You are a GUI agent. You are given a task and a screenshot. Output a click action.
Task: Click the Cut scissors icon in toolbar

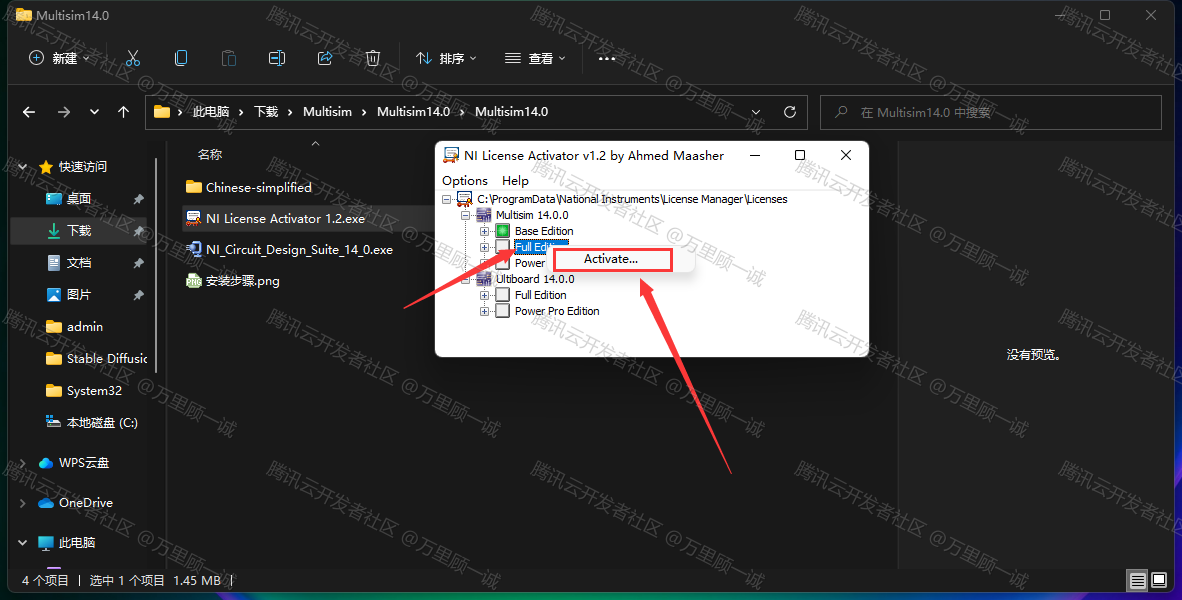tap(133, 58)
